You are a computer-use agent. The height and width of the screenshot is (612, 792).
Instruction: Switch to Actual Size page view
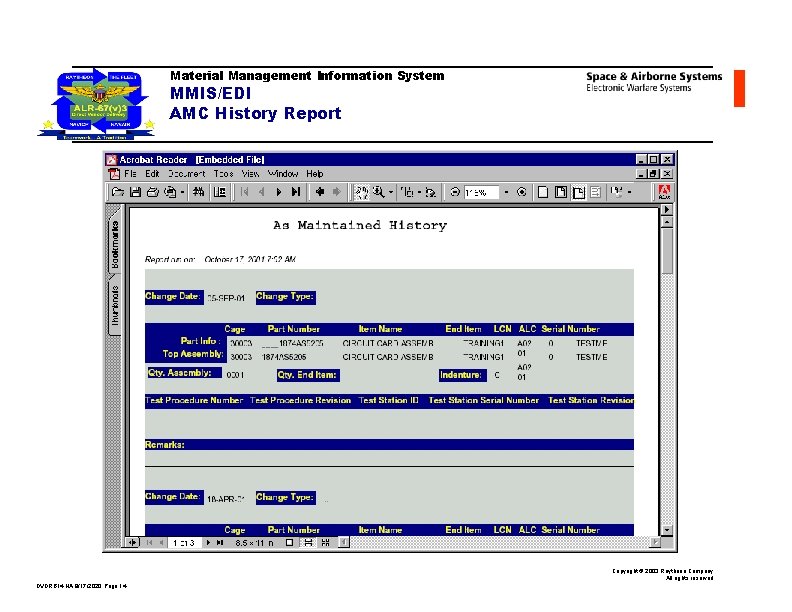(x=543, y=192)
